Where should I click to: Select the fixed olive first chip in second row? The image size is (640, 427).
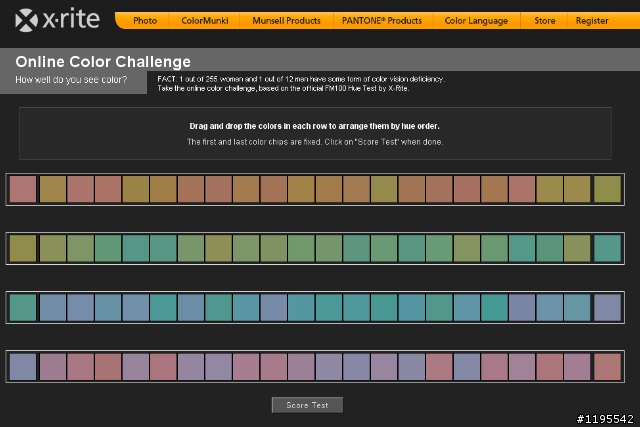pyautogui.click(x=23, y=248)
